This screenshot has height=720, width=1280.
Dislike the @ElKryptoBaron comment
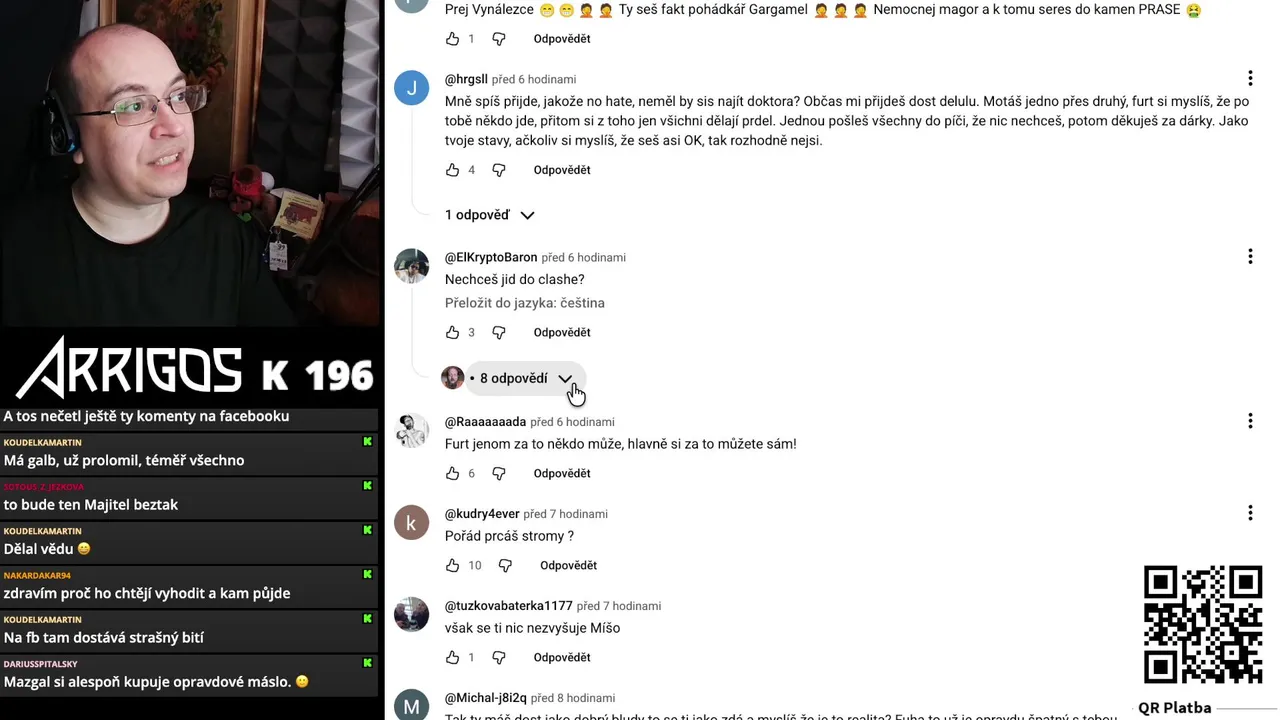tap(499, 332)
